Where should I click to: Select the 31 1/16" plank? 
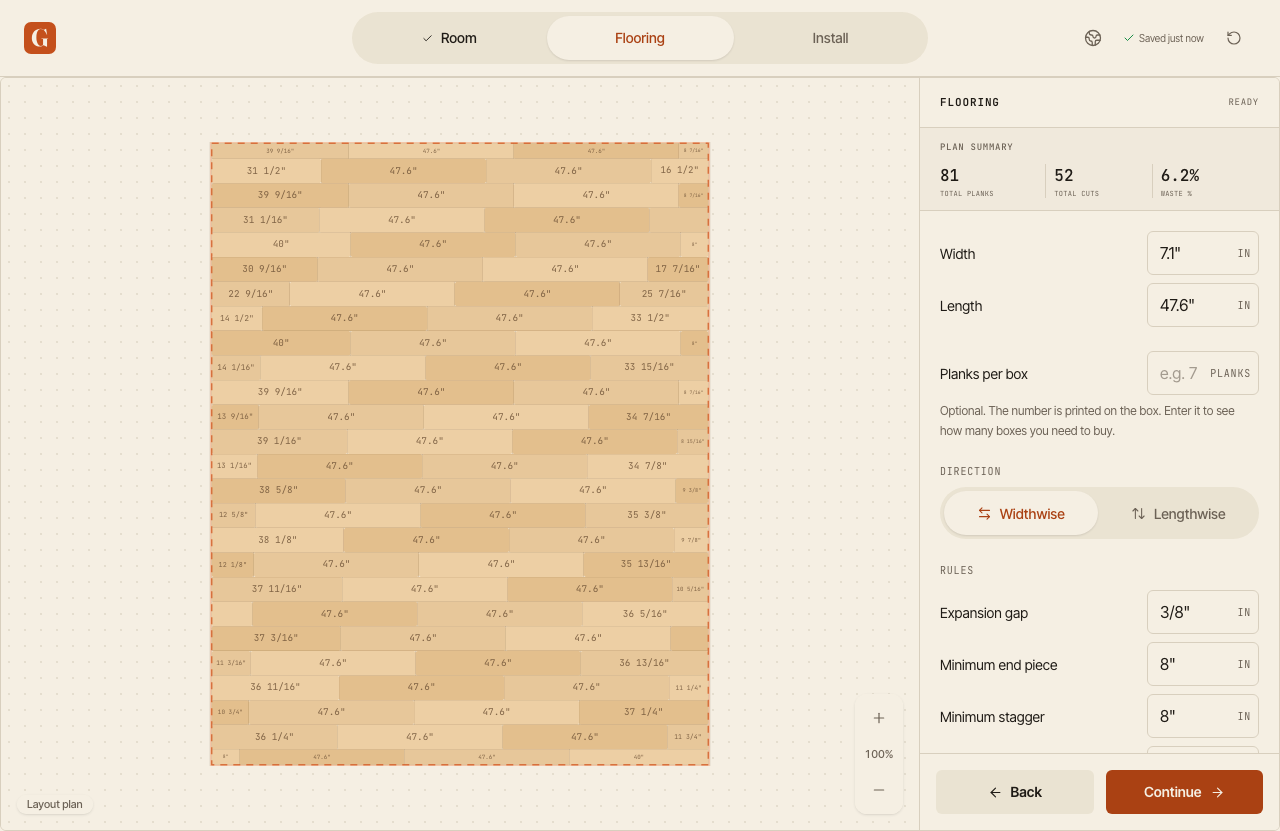[265, 220]
